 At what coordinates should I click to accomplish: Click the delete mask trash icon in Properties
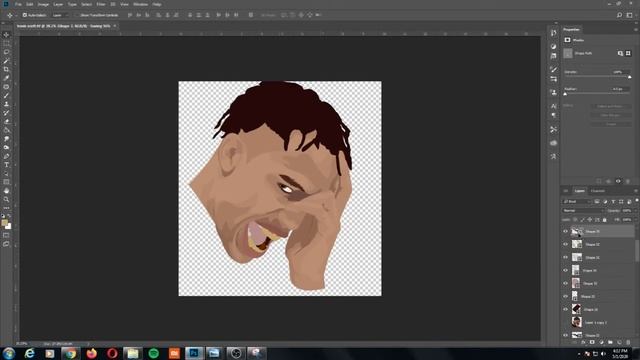pyautogui.click(x=628, y=181)
